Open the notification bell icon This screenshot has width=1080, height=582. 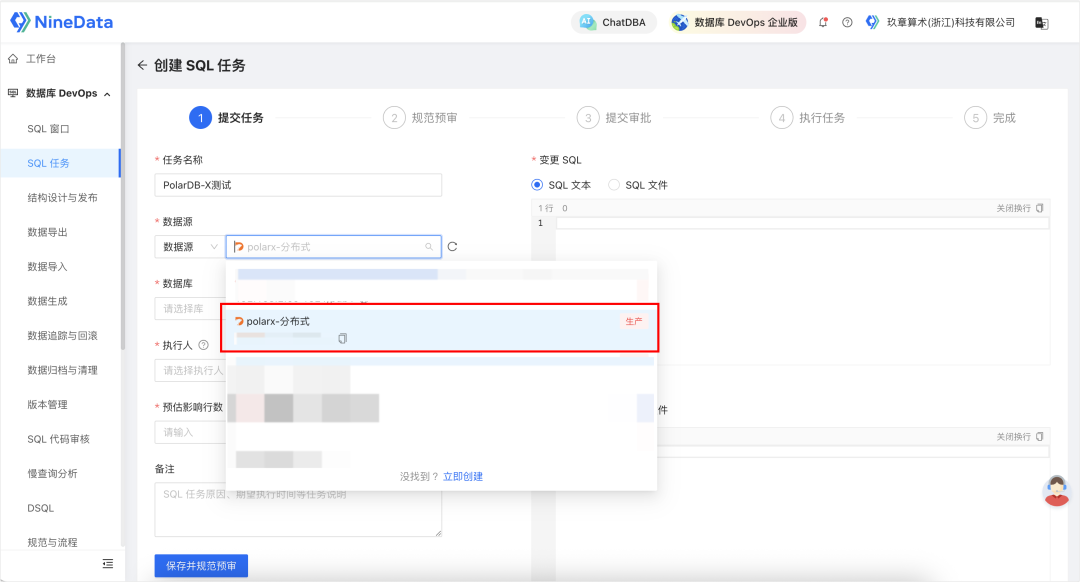tap(823, 22)
